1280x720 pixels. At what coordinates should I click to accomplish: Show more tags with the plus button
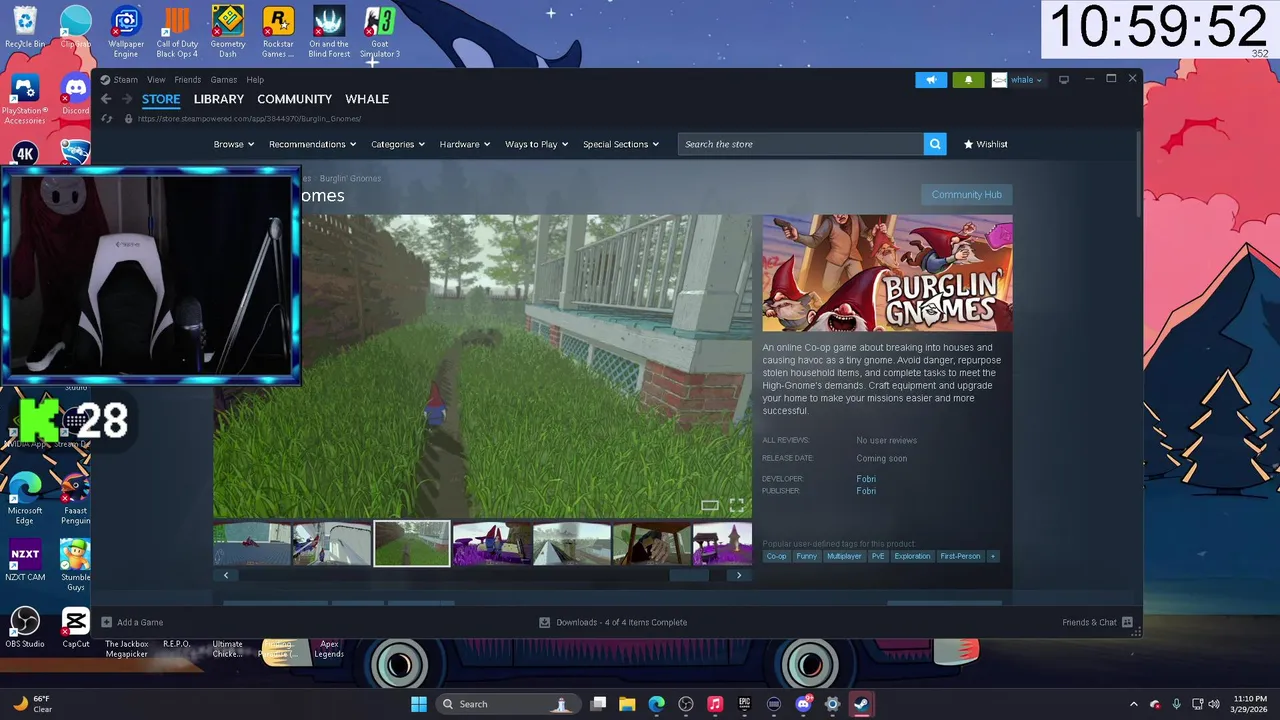point(993,556)
